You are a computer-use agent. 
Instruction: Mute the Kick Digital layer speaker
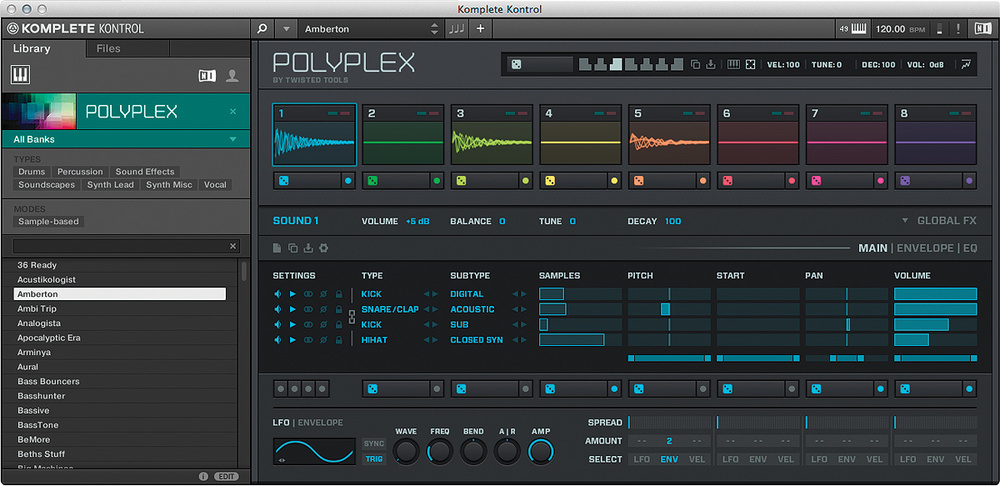click(277, 294)
